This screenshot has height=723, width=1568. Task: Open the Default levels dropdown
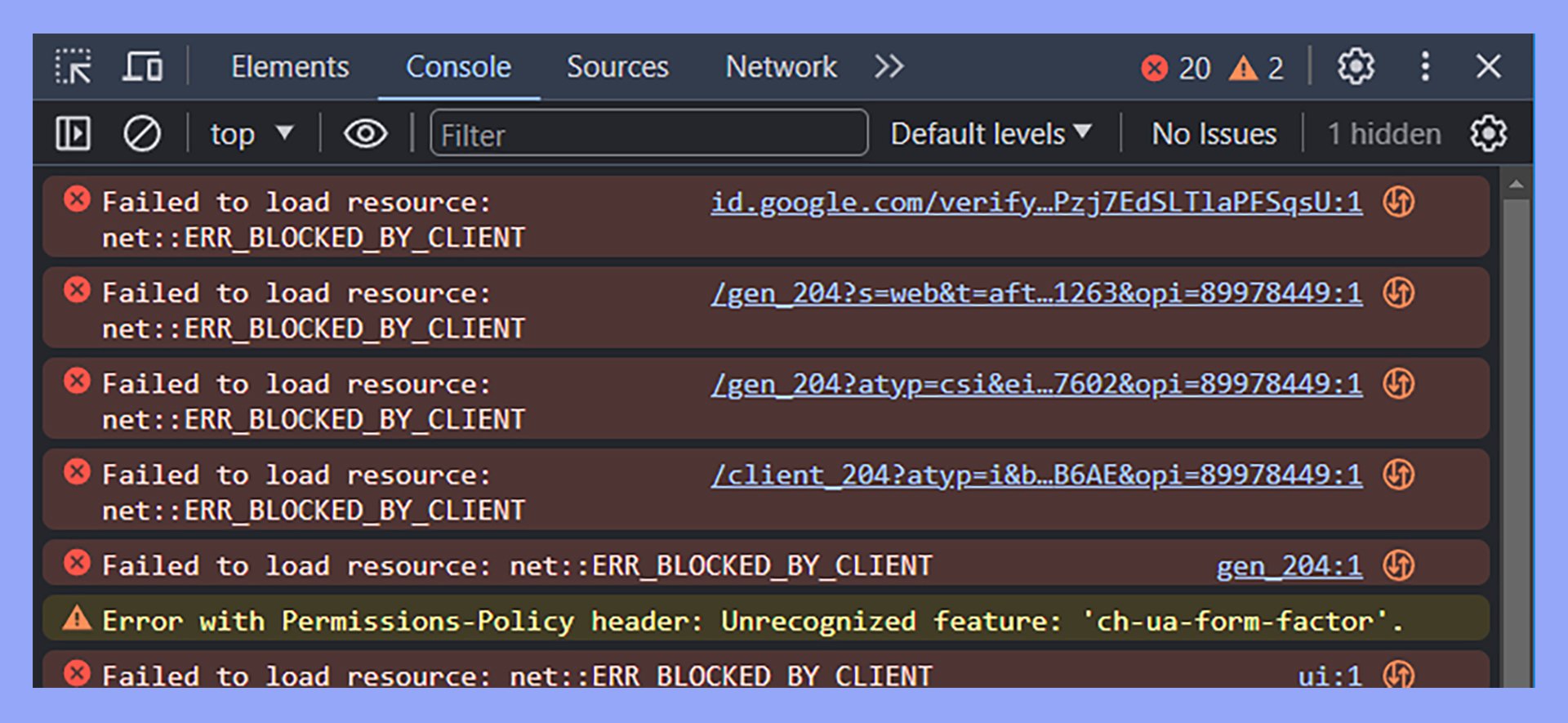pyautogui.click(x=991, y=134)
